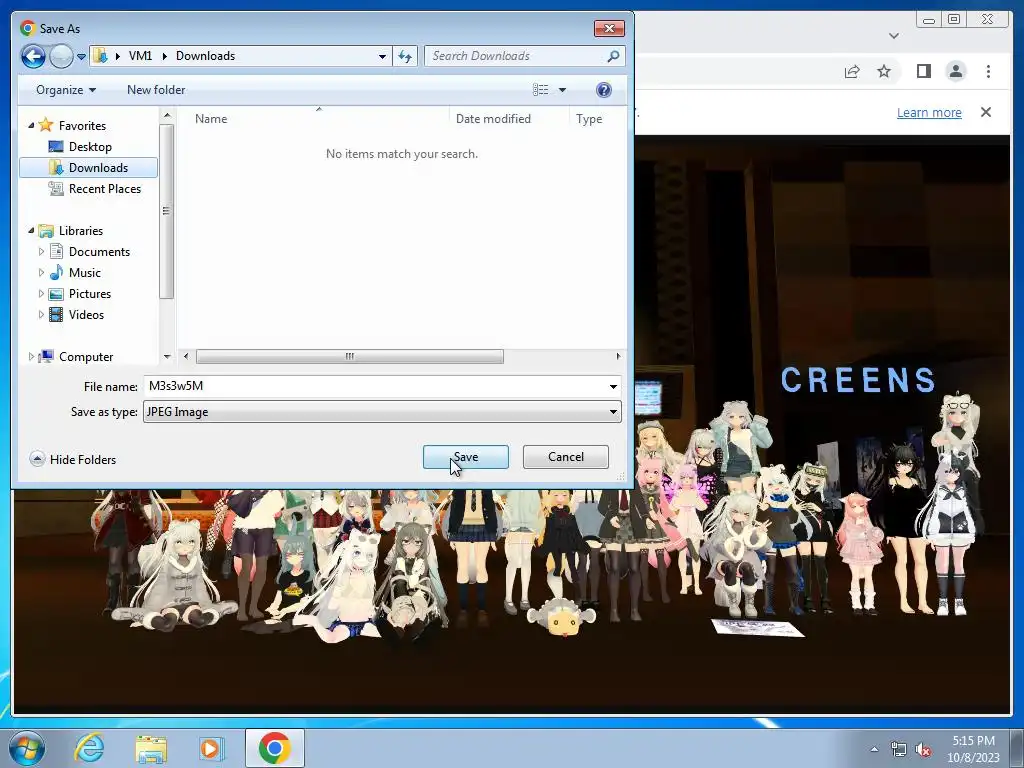The image size is (1024, 768).
Task: Click the navigation pane scroll down arrow
Action: (x=167, y=357)
